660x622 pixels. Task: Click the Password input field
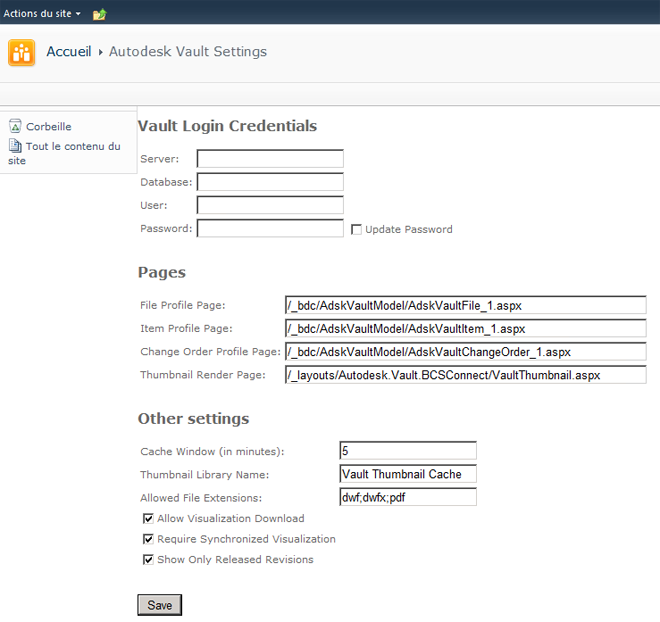[270, 228]
